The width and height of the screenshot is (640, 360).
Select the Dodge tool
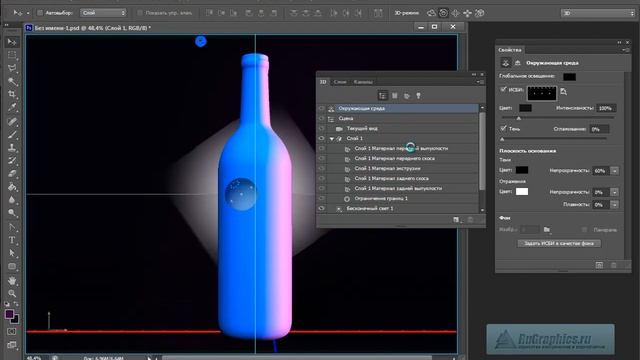click(12, 213)
